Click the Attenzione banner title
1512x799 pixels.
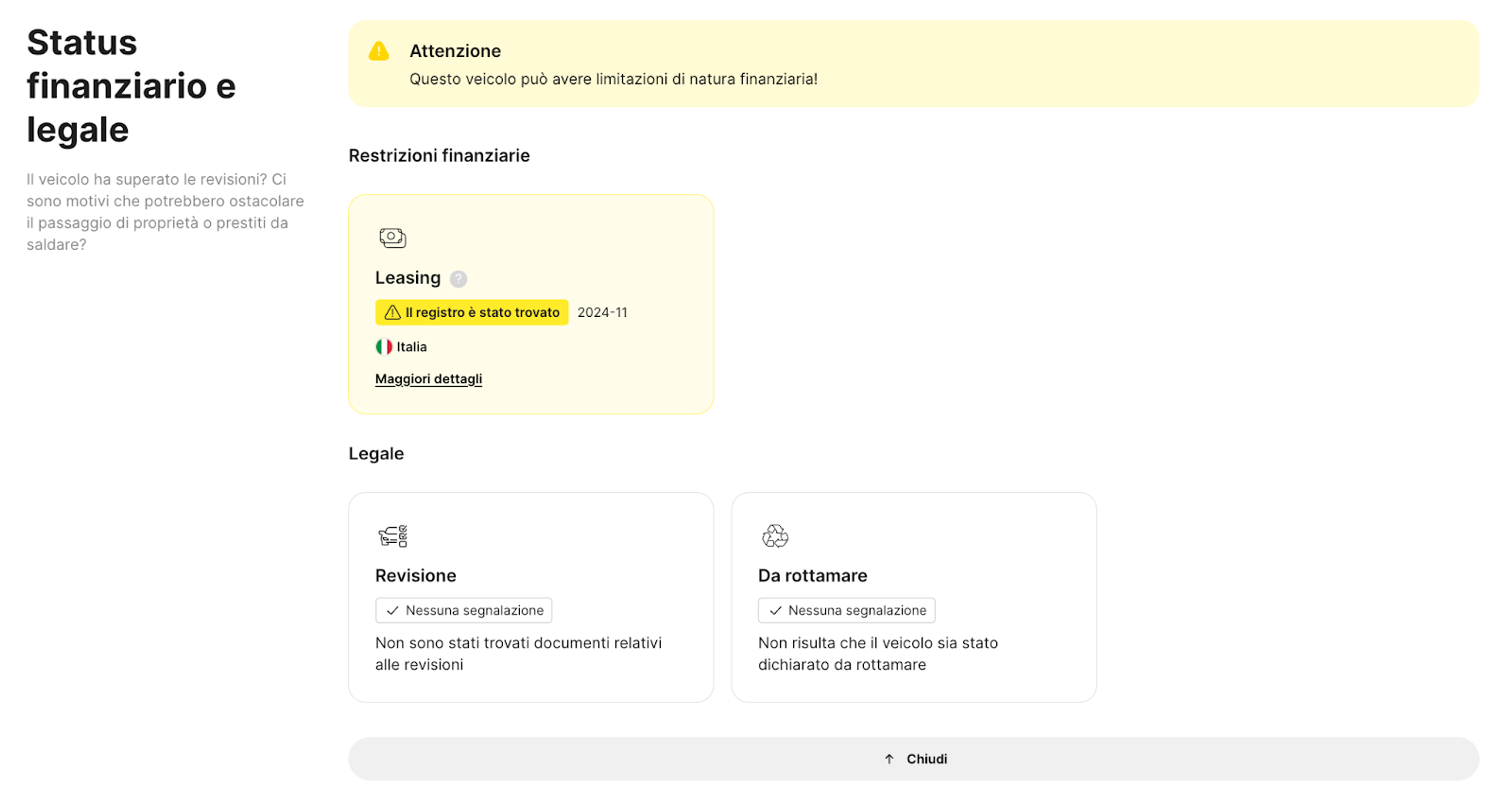456,51
